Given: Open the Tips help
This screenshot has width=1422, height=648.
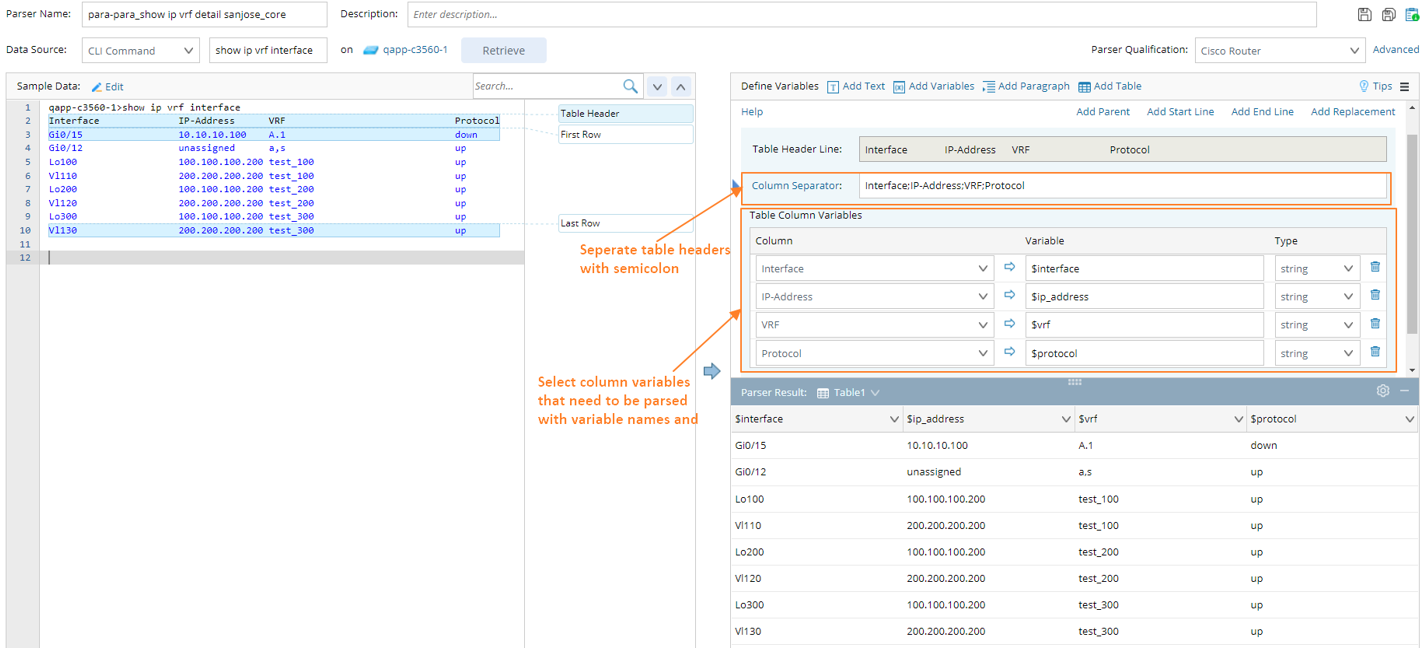Looking at the screenshot, I should click(1375, 87).
